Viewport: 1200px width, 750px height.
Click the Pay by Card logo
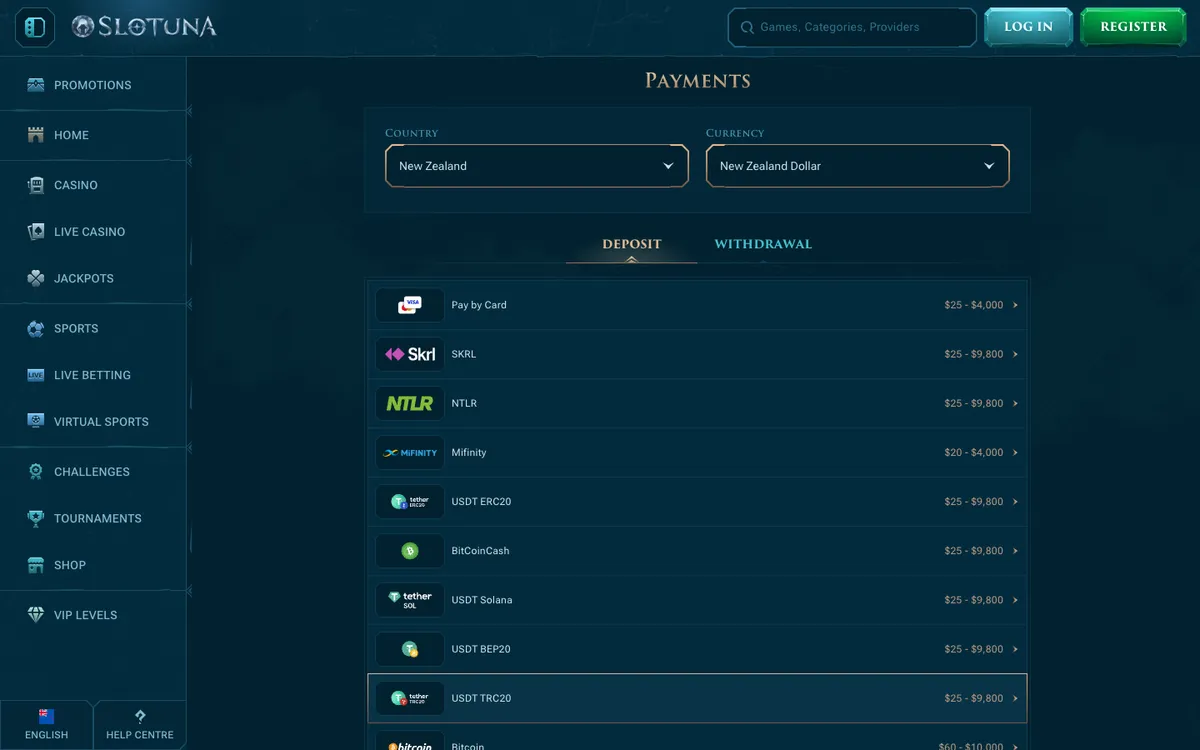coord(410,305)
